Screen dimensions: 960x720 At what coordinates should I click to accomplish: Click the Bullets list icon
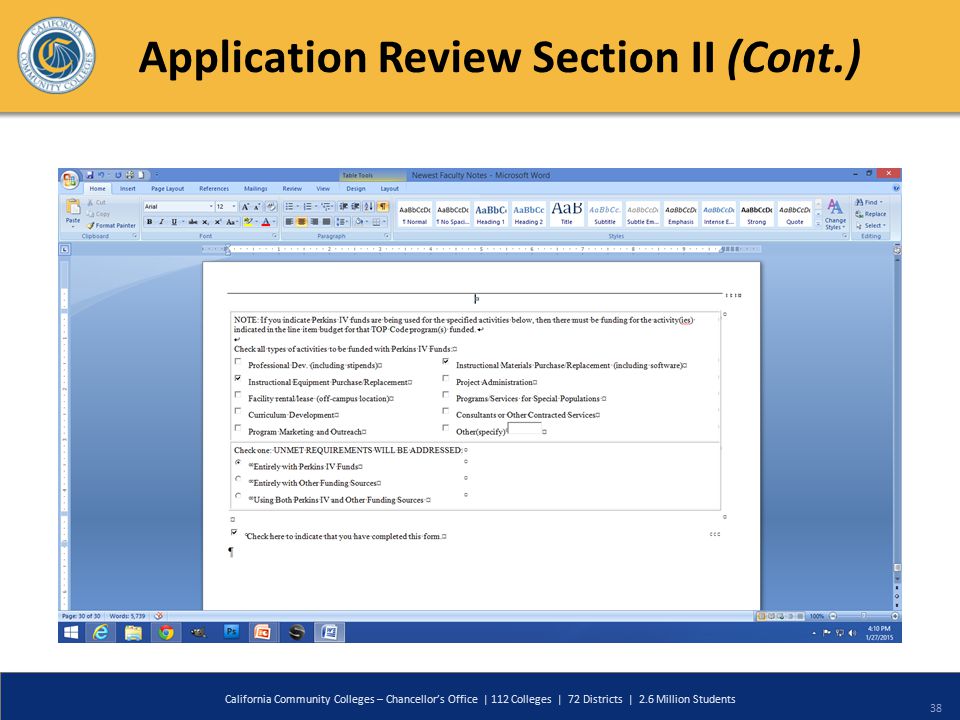(x=290, y=207)
